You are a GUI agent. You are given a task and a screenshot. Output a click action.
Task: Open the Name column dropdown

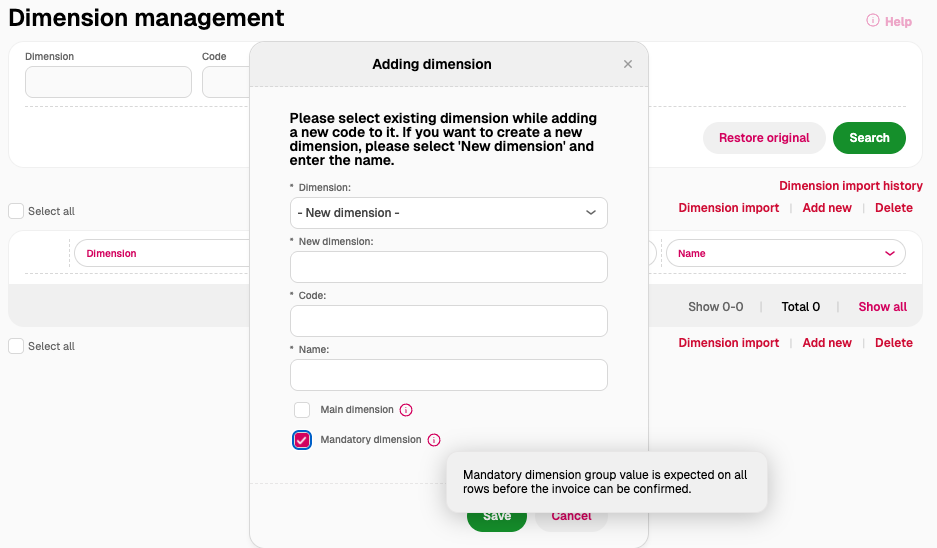point(785,254)
